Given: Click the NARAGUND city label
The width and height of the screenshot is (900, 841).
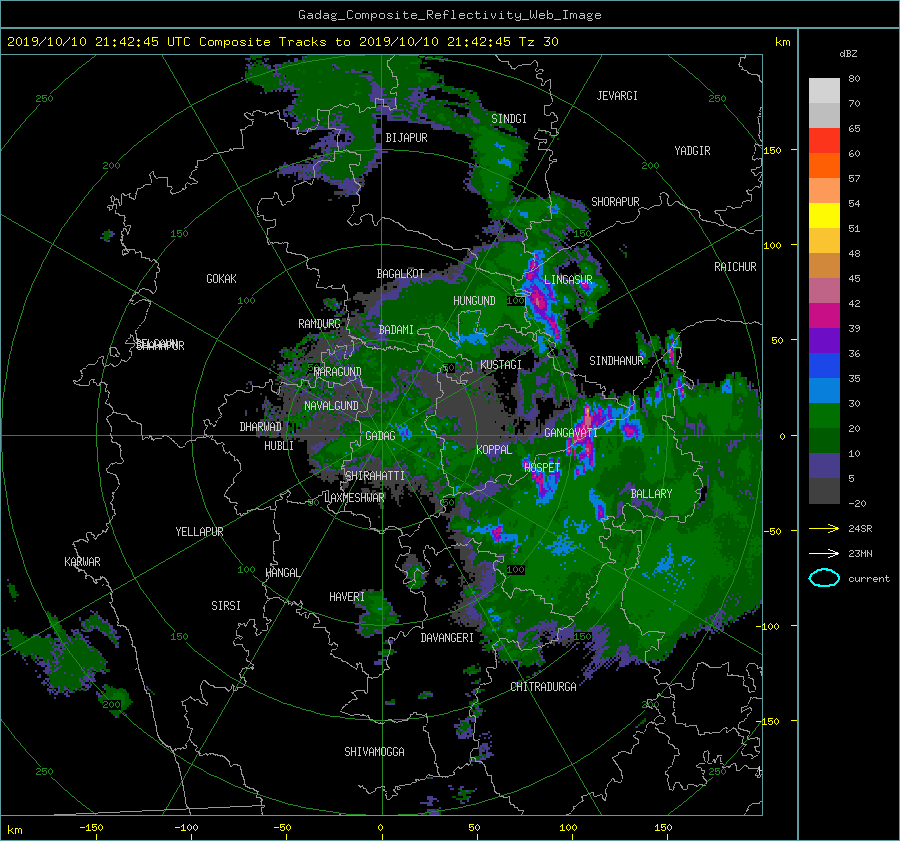Looking at the screenshot, I should click(338, 372).
